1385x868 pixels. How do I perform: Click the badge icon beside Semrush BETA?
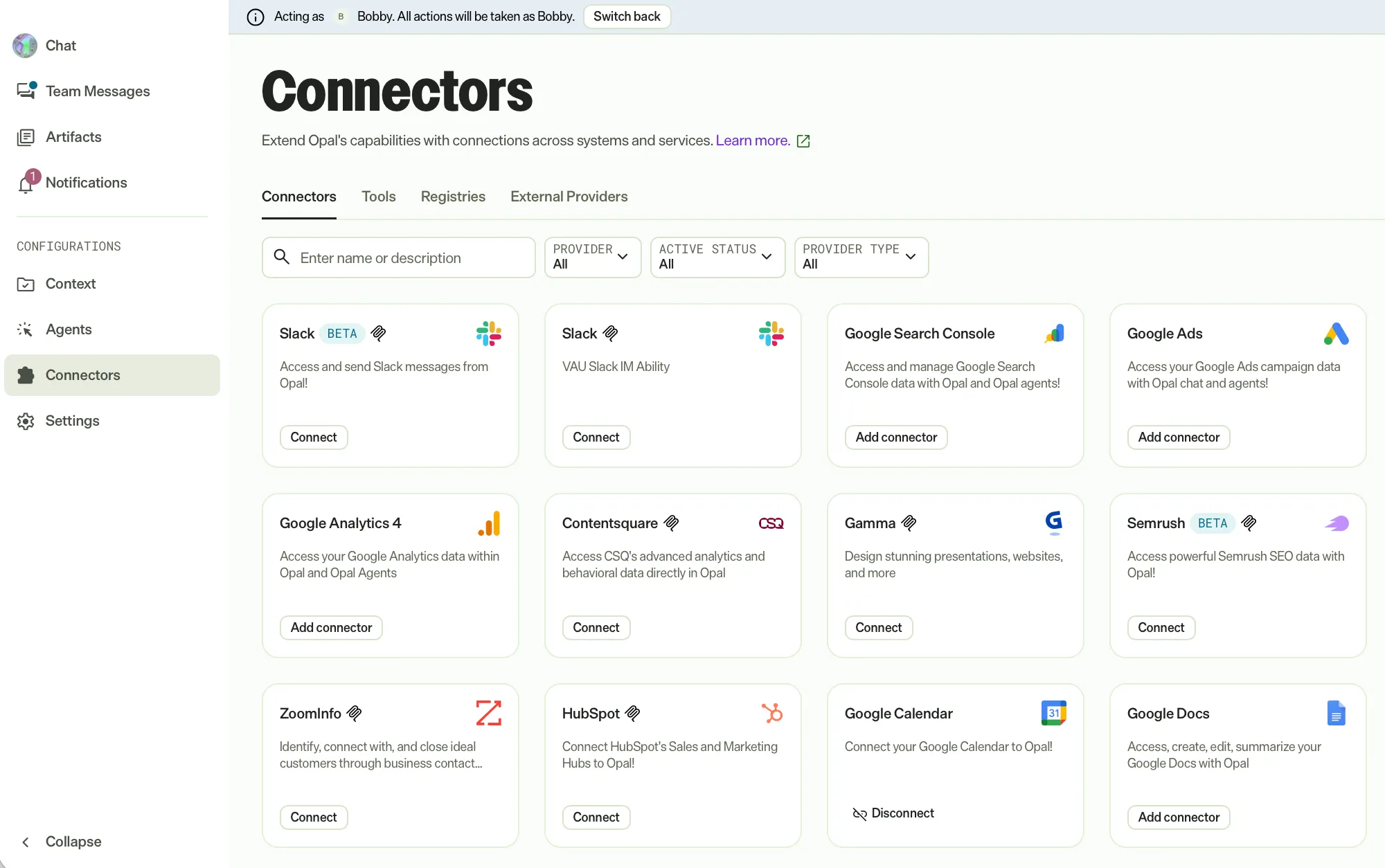1249,523
